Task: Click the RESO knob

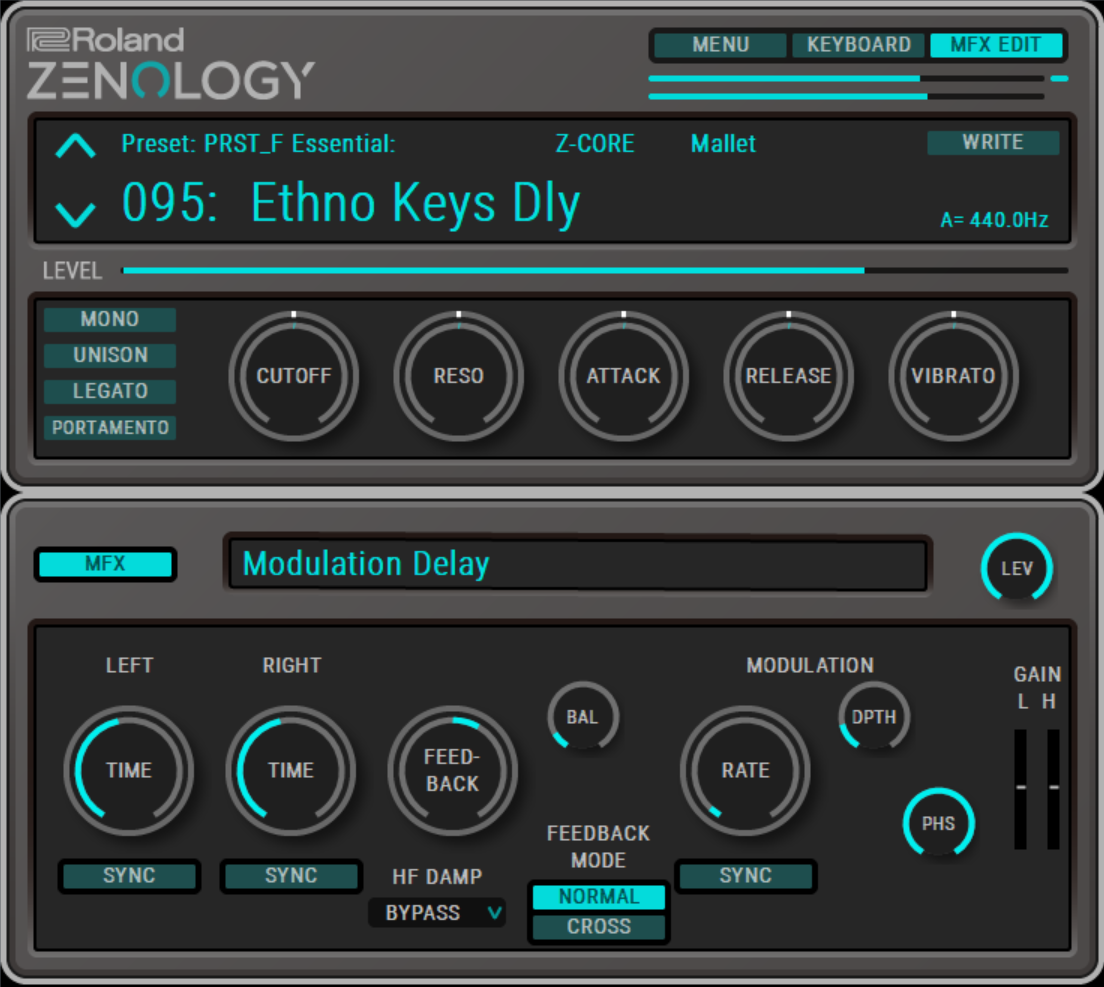Action: click(x=458, y=376)
